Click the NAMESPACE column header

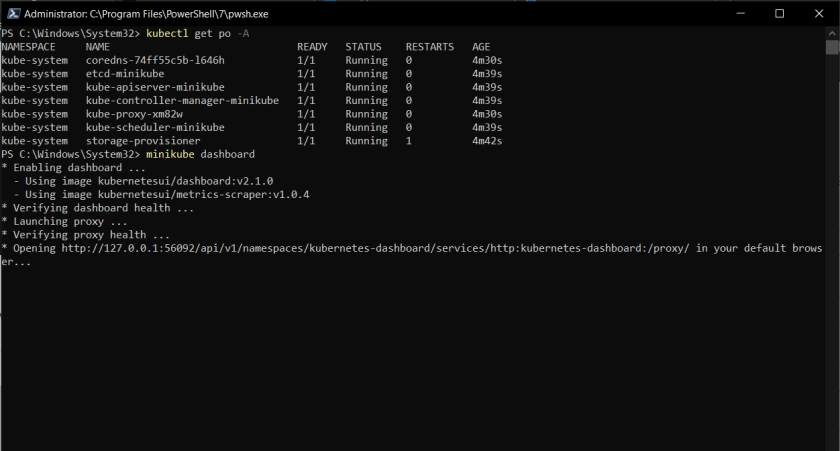[30, 47]
